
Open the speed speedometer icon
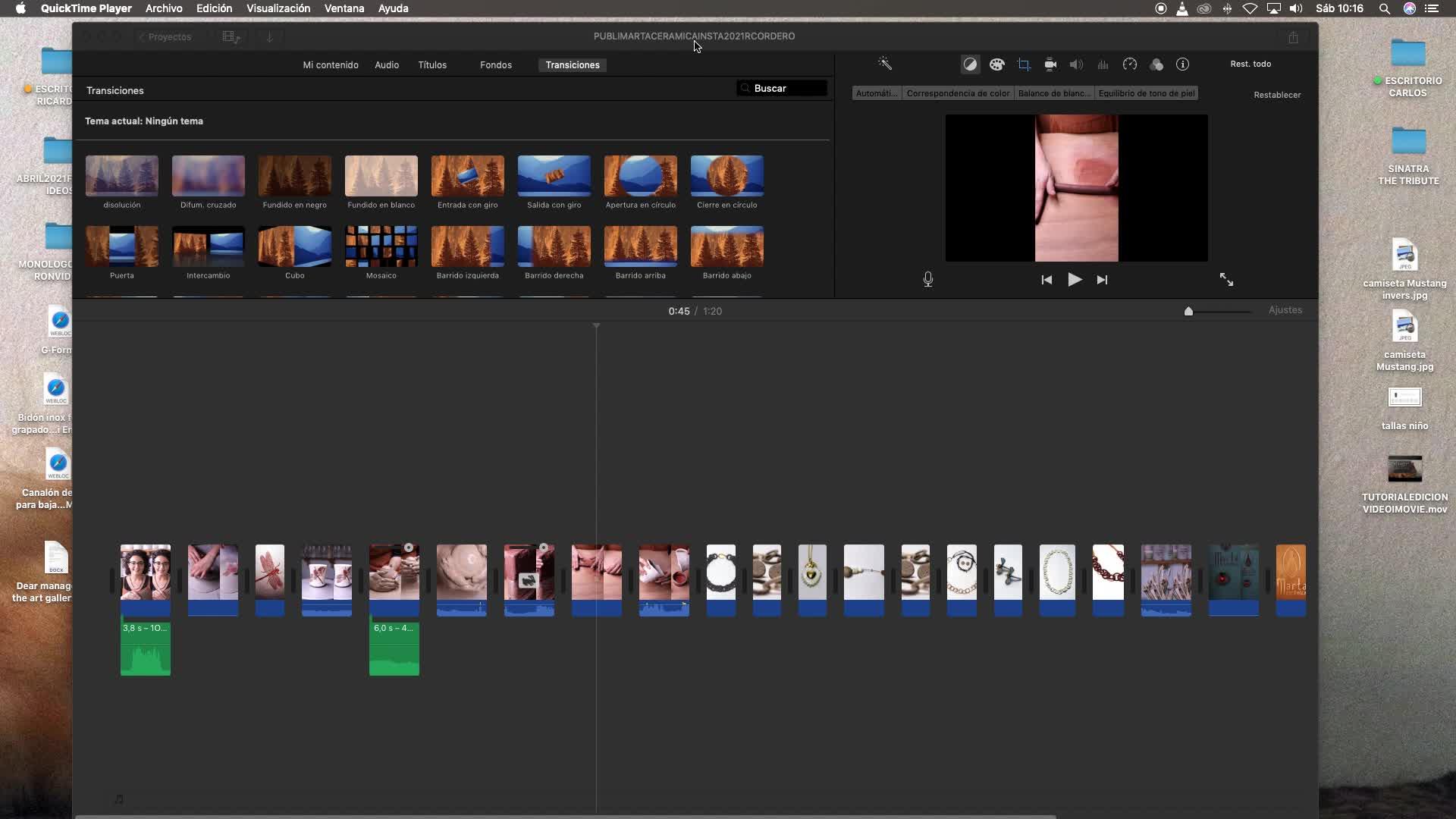(1130, 64)
